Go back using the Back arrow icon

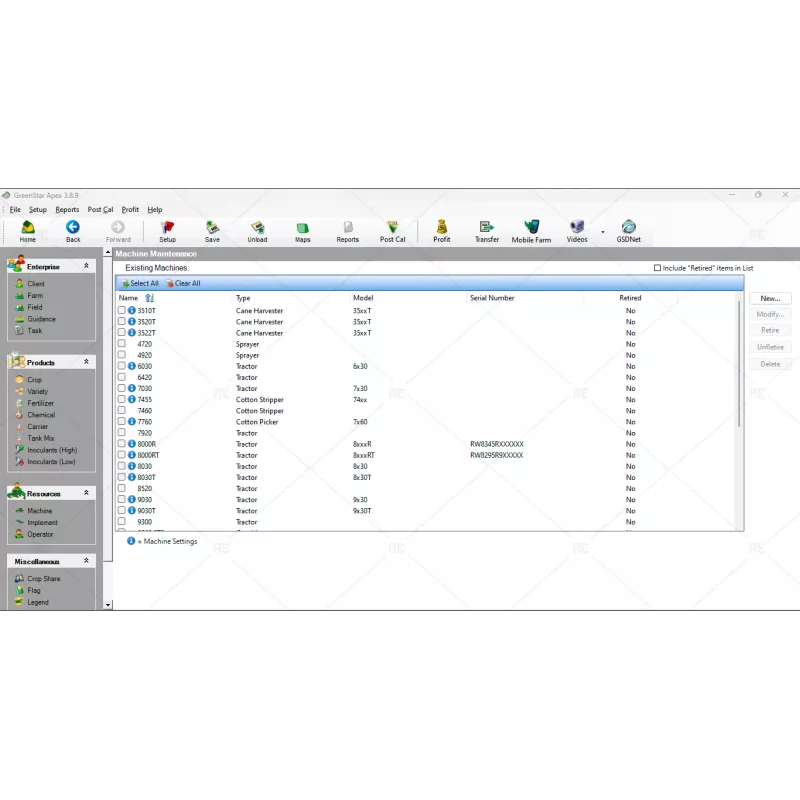point(73,230)
